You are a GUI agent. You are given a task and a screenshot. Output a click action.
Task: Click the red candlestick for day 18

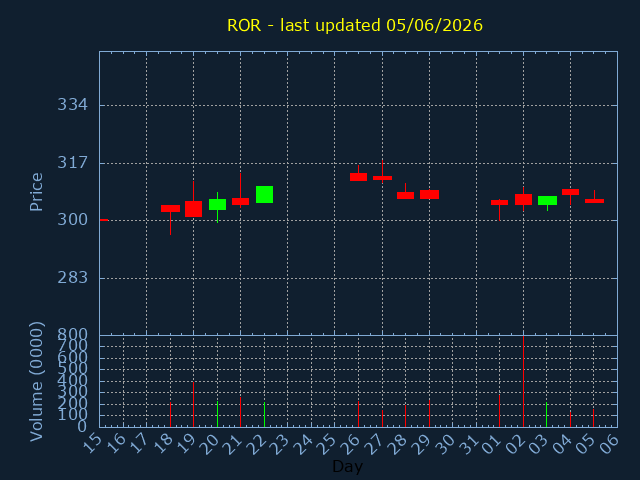(x=170, y=209)
